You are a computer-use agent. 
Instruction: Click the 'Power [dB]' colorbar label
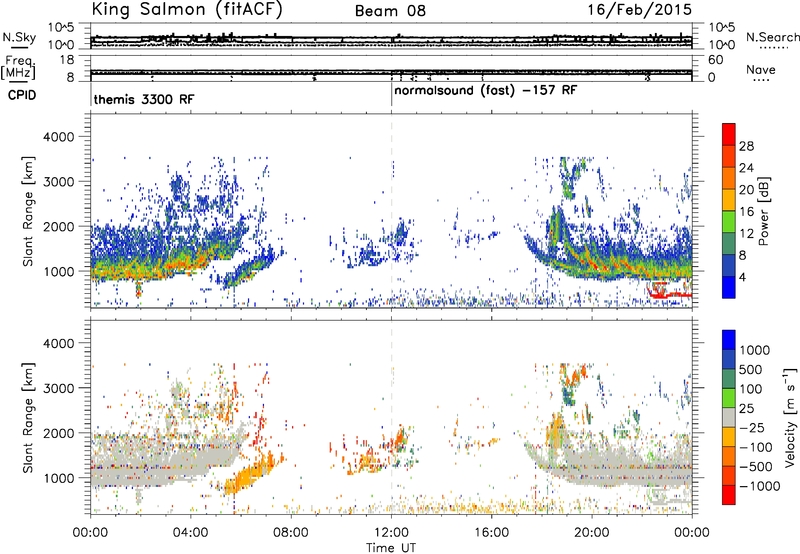click(763, 211)
